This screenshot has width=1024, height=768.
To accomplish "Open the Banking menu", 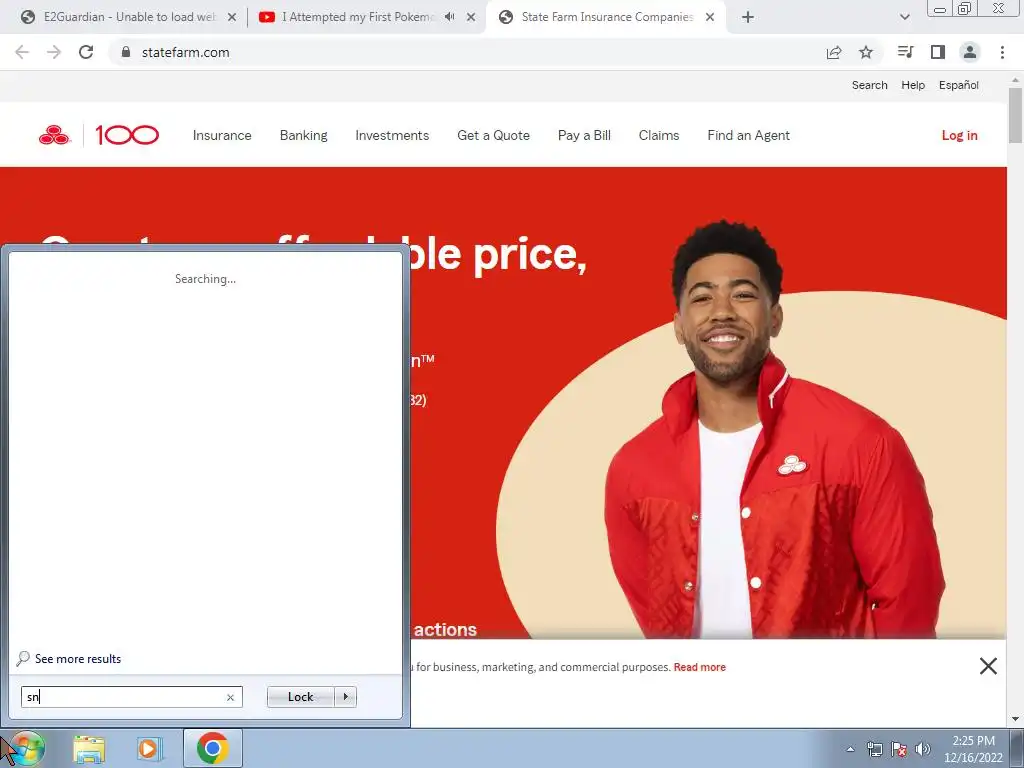I will point(304,135).
